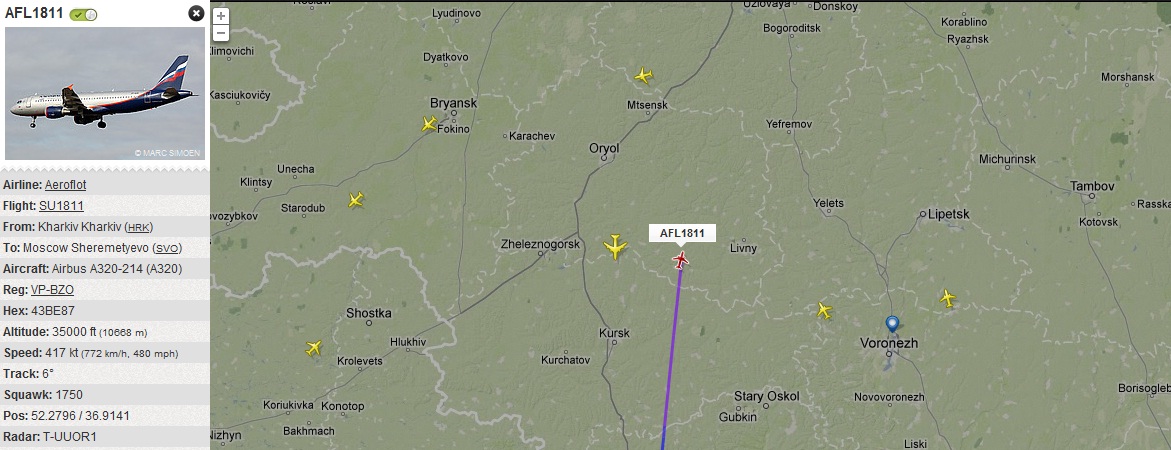The height and width of the screenshot is (450, 1171).
Task: Click the yellow plane near Bryansk
Action: 429,123
